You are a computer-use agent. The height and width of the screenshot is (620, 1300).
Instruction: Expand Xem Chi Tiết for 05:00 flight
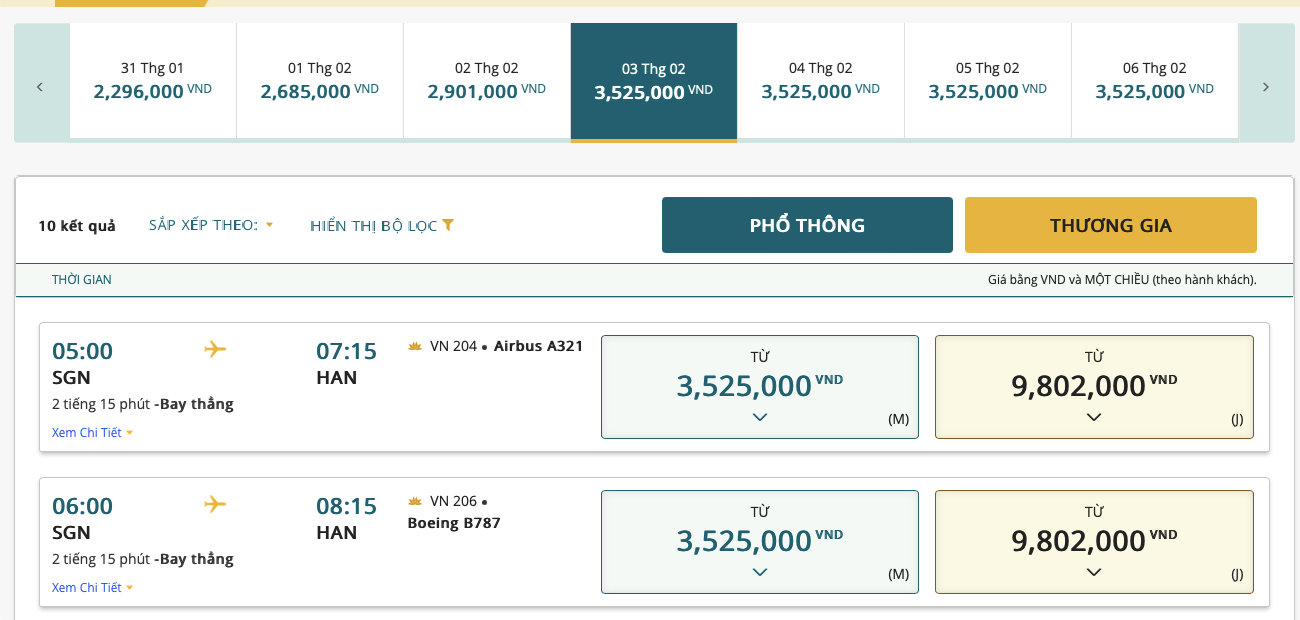point(92,433)
